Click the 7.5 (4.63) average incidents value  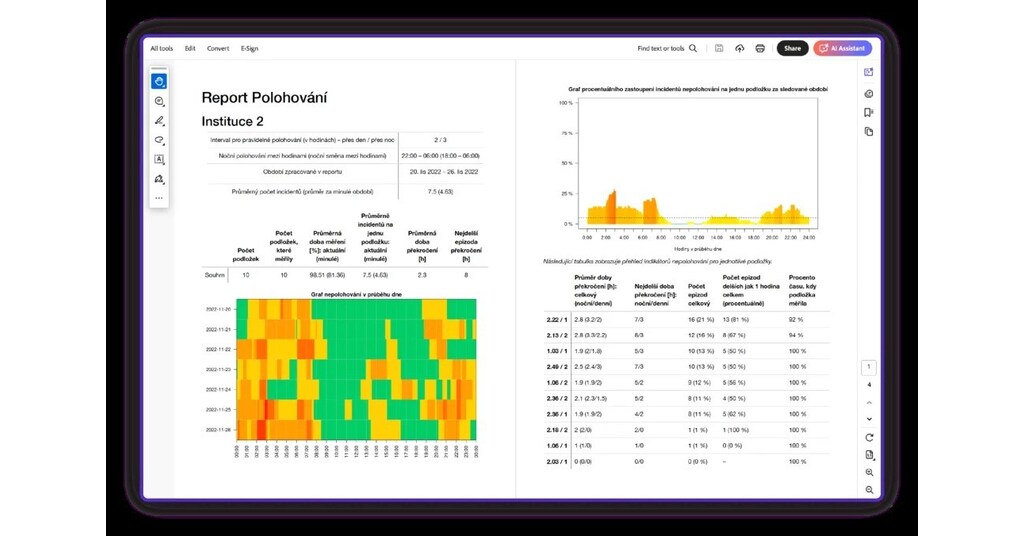[441, 192]
